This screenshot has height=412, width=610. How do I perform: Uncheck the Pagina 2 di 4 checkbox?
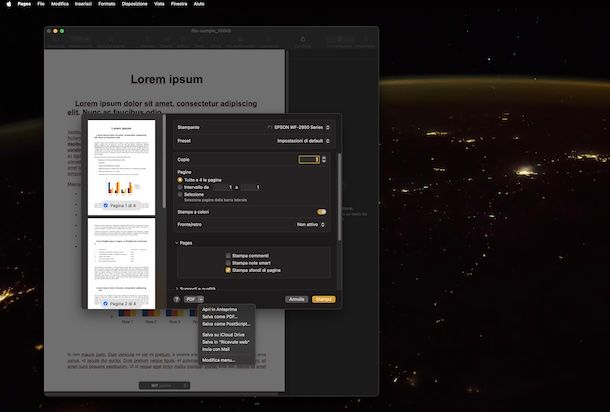[x=106, y=303]
